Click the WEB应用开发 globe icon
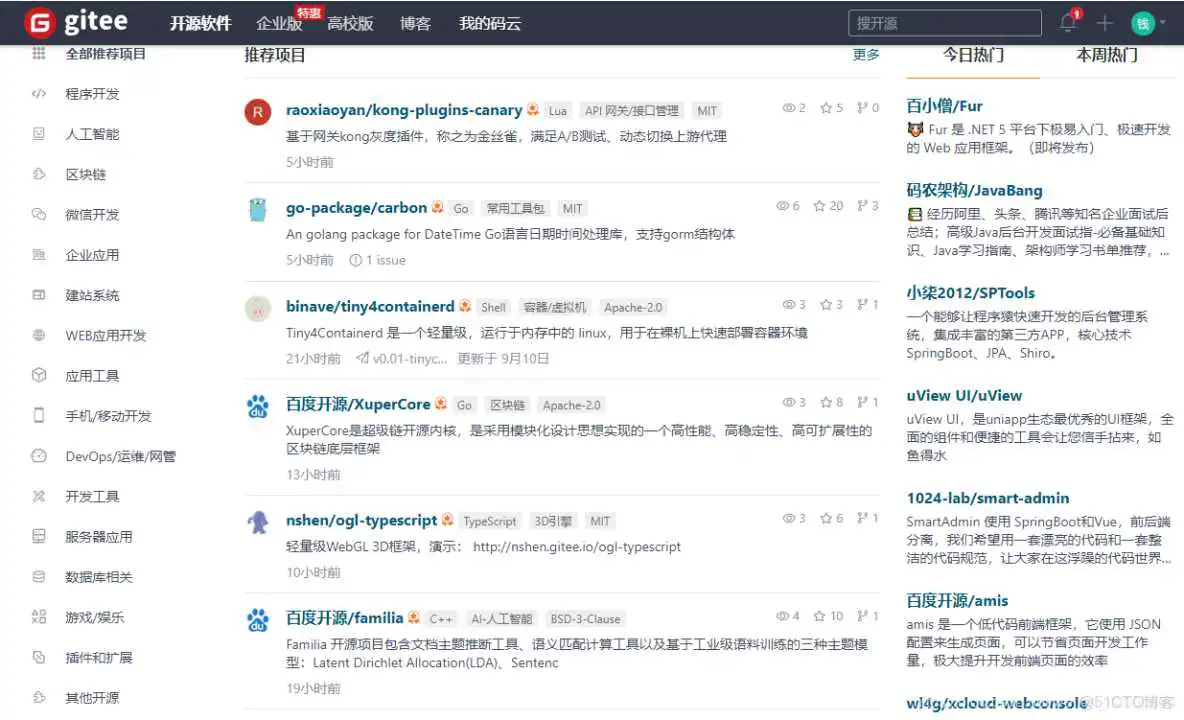Screen dimensions: 1184x720 coord(39,335)
